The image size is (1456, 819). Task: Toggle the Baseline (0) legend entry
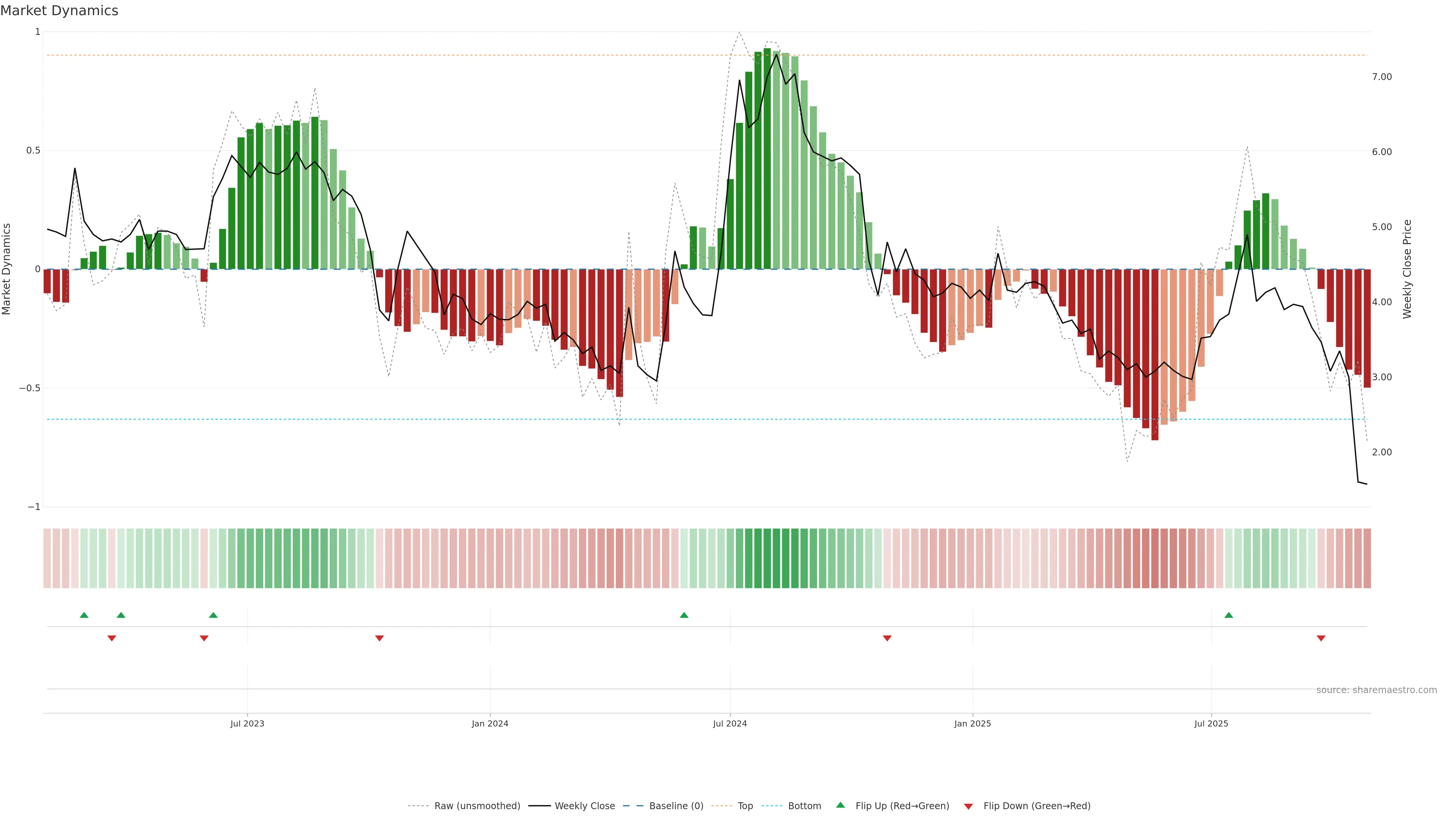[x=676, y=806]
